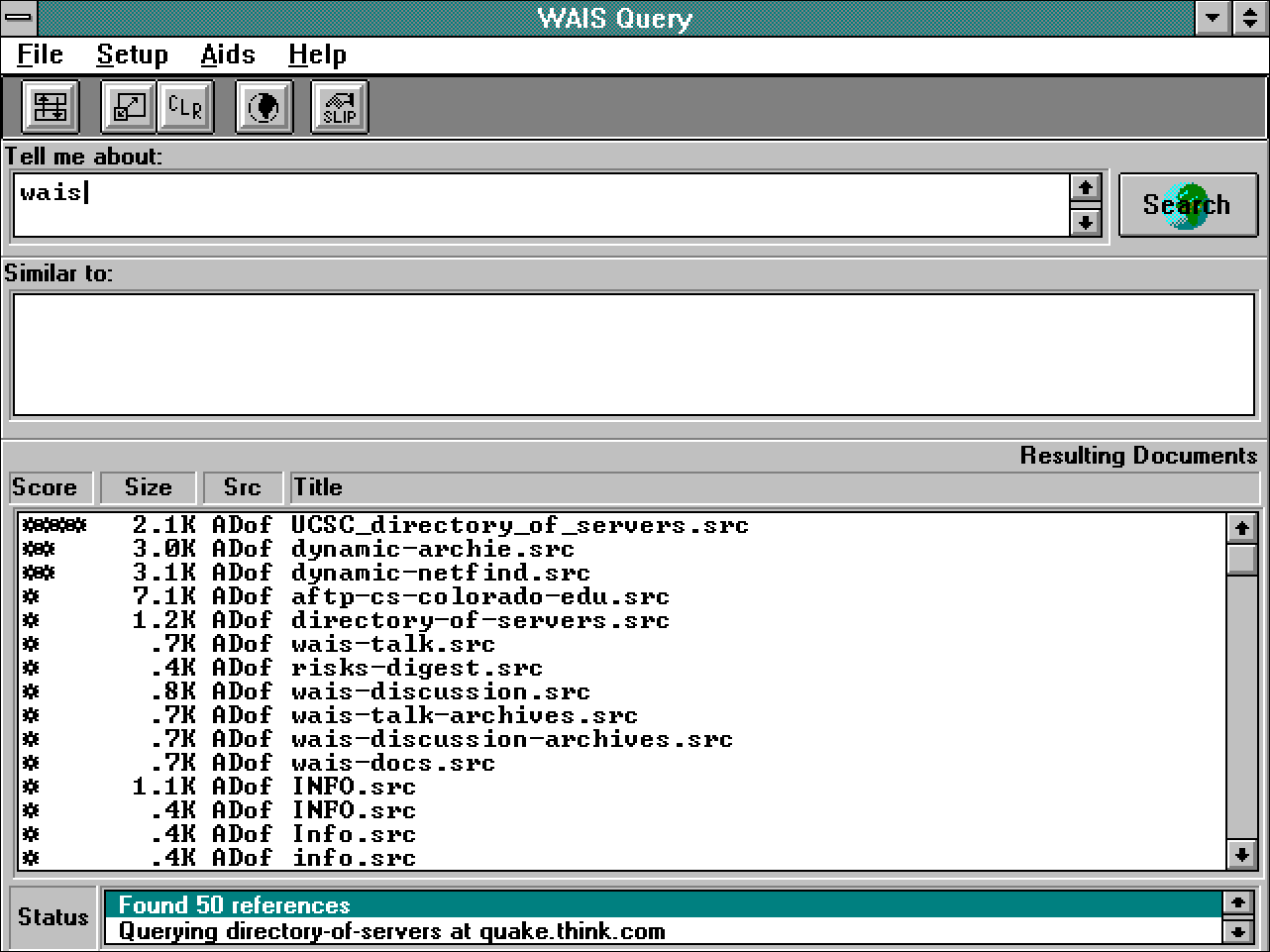This screenshot has width=1270, height=952.
Task: Click the grid-with-arrows toolbar icon
Action: click(51, 107)
